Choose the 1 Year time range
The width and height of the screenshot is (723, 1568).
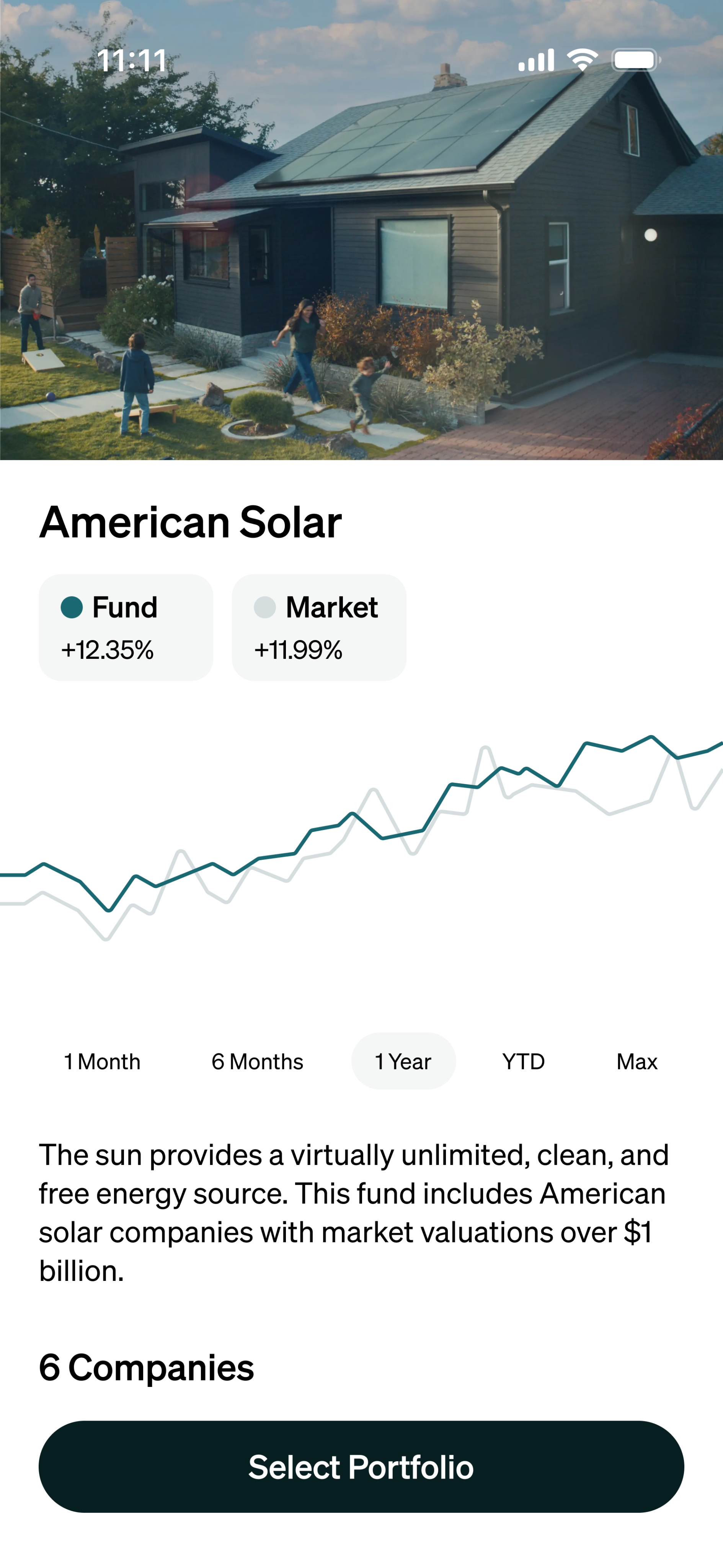403,1062
